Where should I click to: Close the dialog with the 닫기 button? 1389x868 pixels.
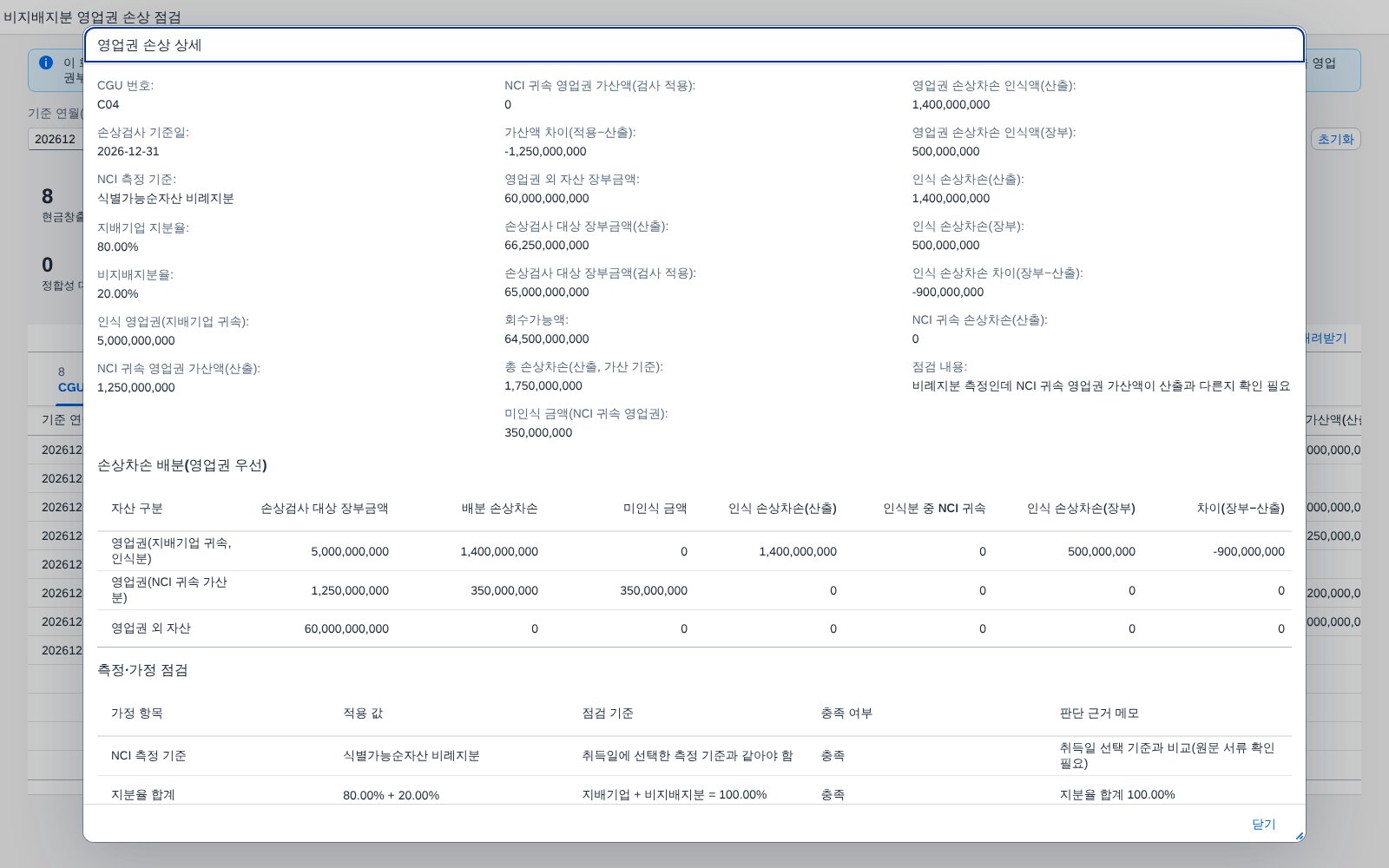point(1263,824)
